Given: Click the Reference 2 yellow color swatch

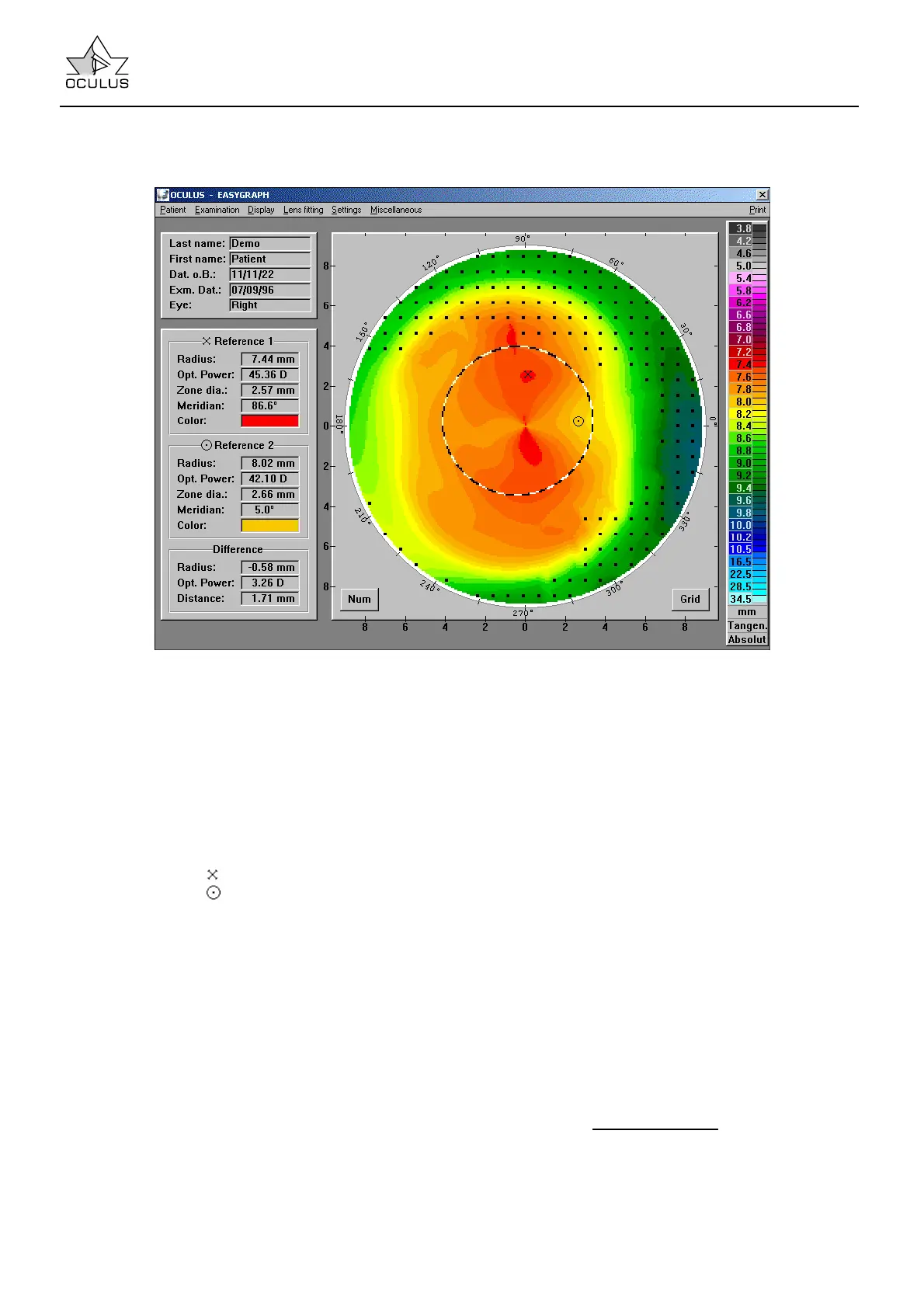Looking at the screenshot, I should 269,525.
